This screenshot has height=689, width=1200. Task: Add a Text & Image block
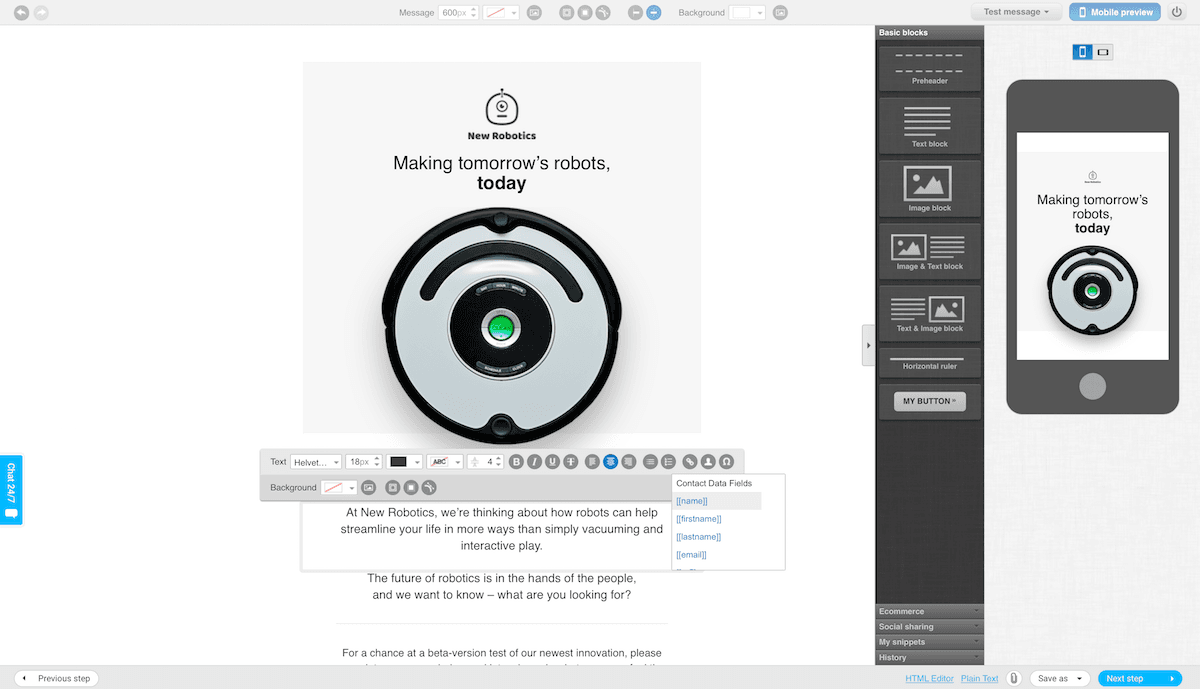930,313
